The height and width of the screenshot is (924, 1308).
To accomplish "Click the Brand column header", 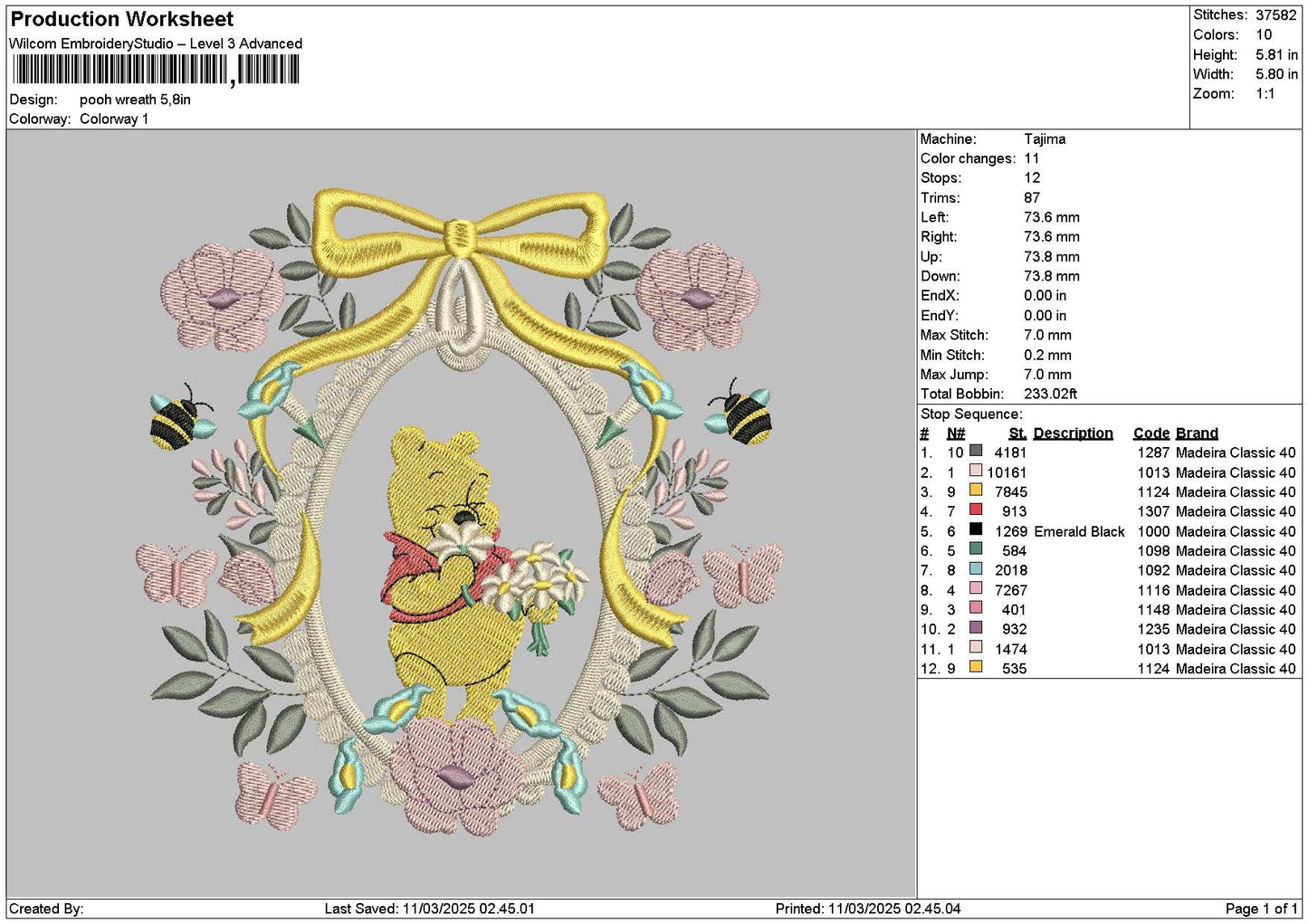I will coord(1198,433).
